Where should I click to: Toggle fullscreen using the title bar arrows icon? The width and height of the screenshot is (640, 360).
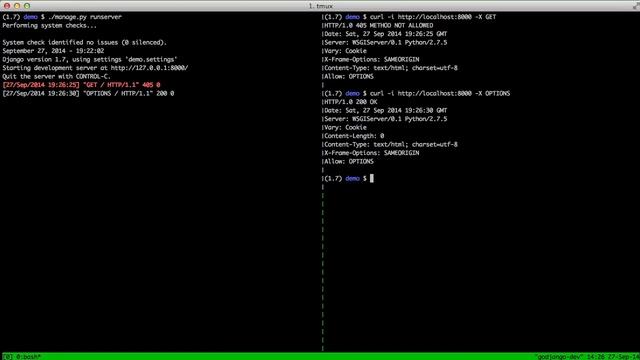636,6
